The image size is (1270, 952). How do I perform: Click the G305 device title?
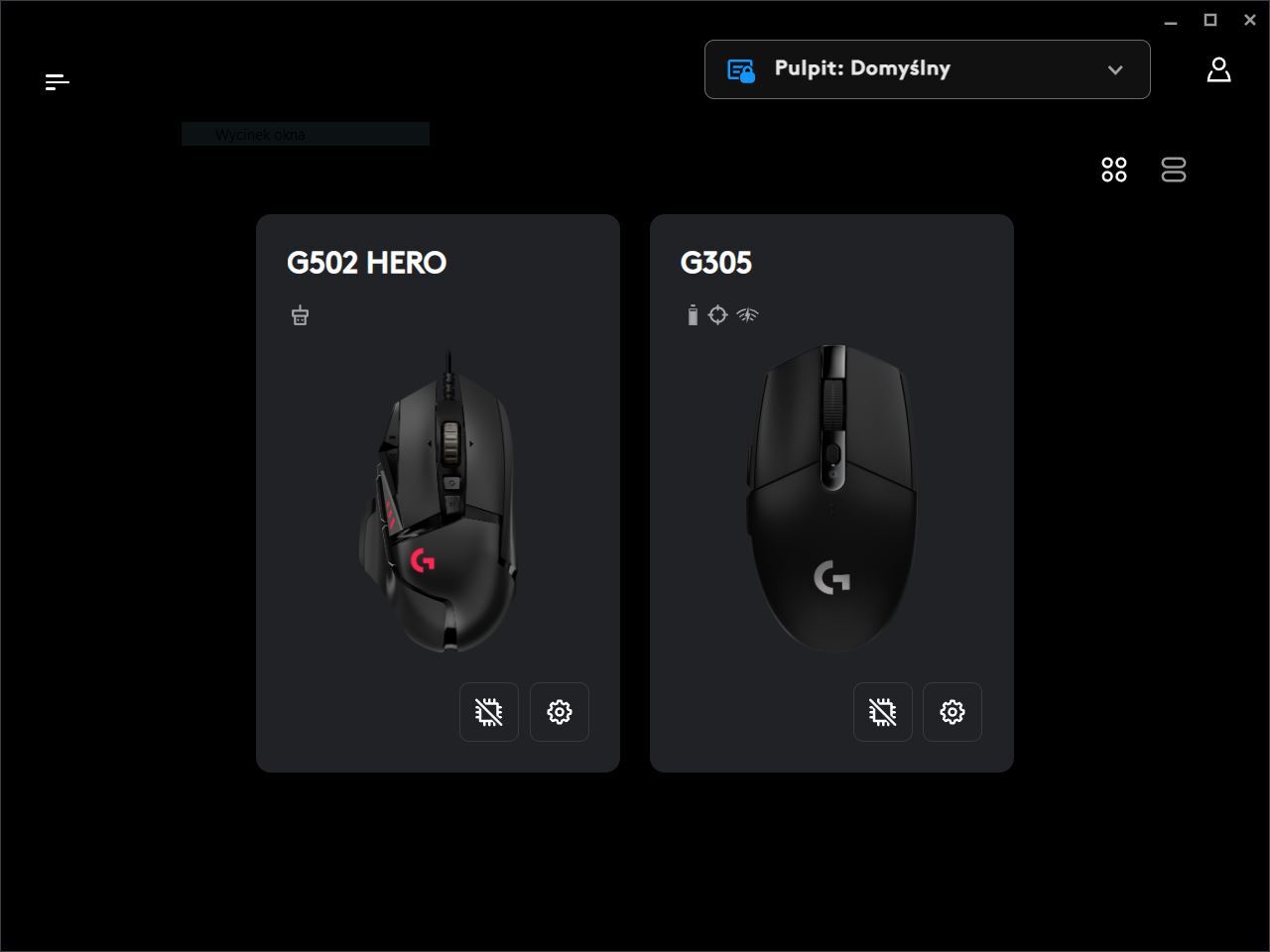(x=716, y=263)
